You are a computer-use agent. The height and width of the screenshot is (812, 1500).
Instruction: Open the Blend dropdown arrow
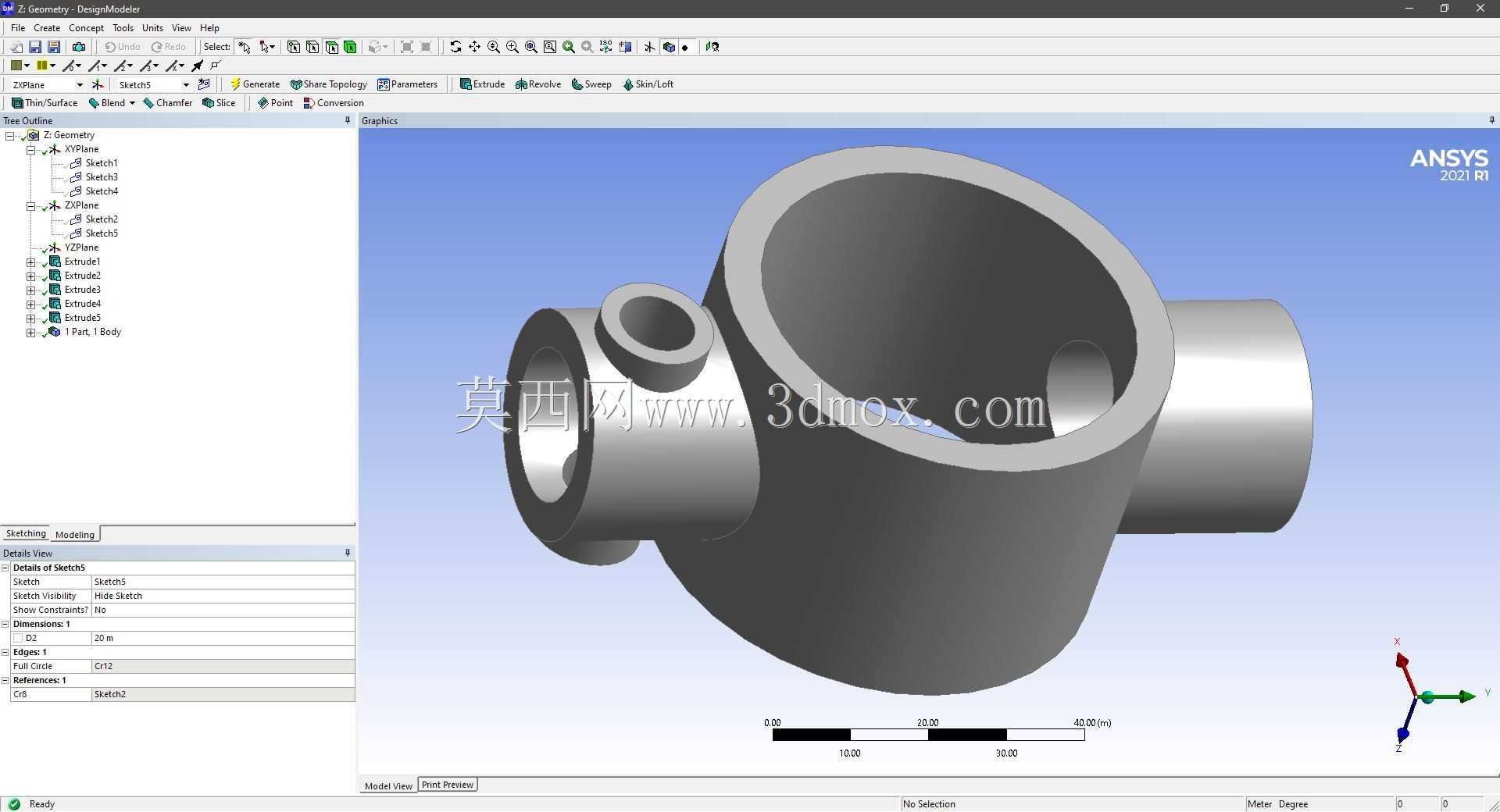tap(132, 103)
